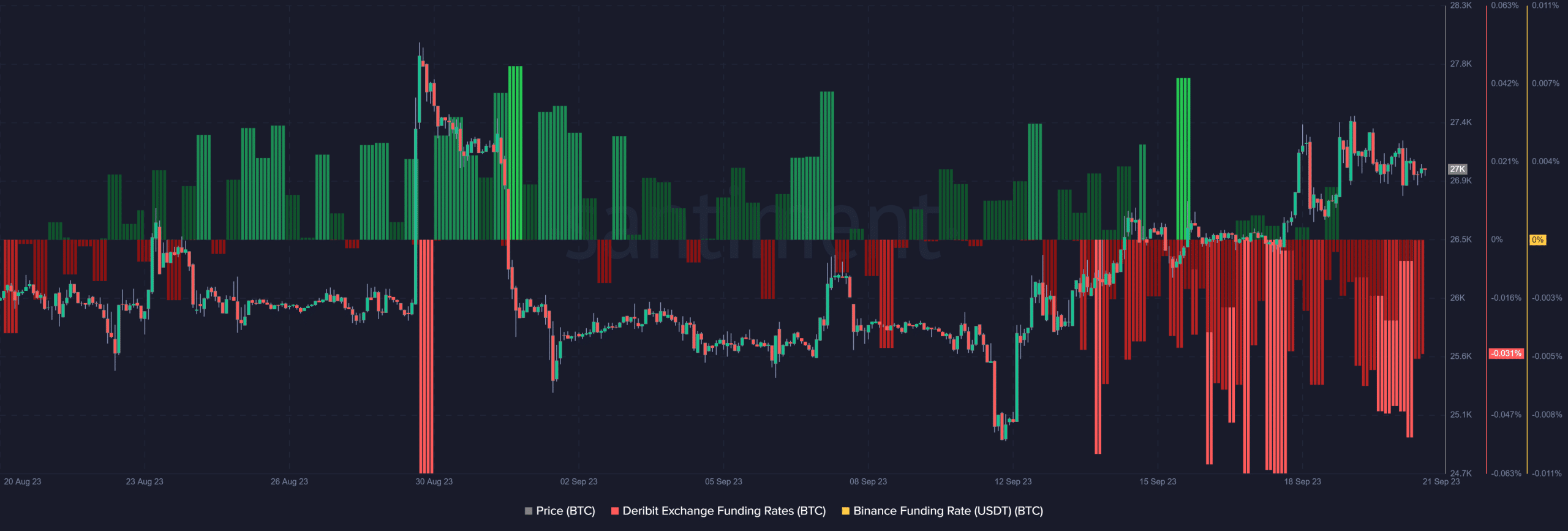Image resolution: width=1568 pixels, height=531 pixels.
Task: Click the 30 Aug 23 date label
Action: coord(434,482)
